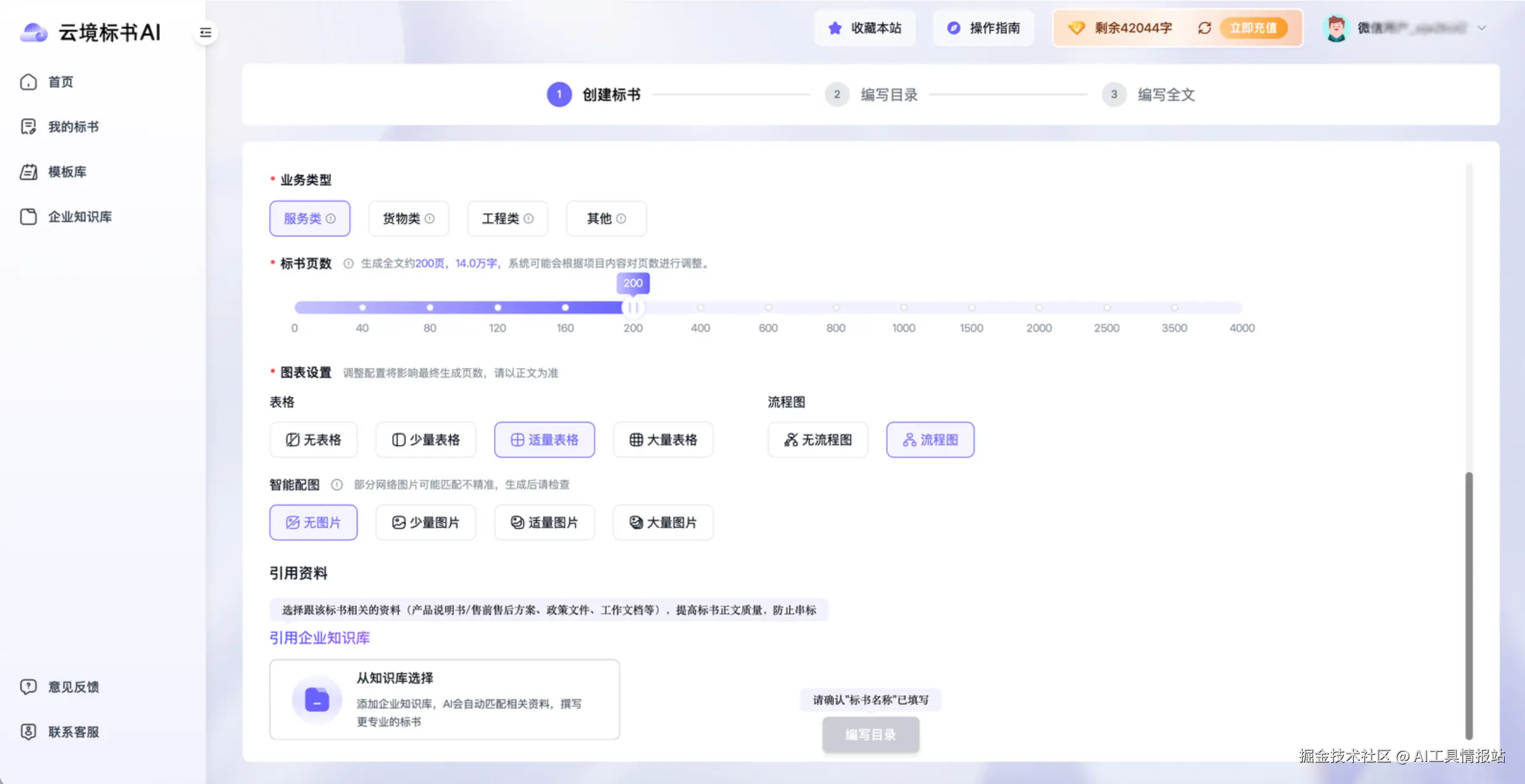The width and height of the screenshot is (1525, 784).
Task: Select 无流程图 option
Action: (x=817, y=440)
